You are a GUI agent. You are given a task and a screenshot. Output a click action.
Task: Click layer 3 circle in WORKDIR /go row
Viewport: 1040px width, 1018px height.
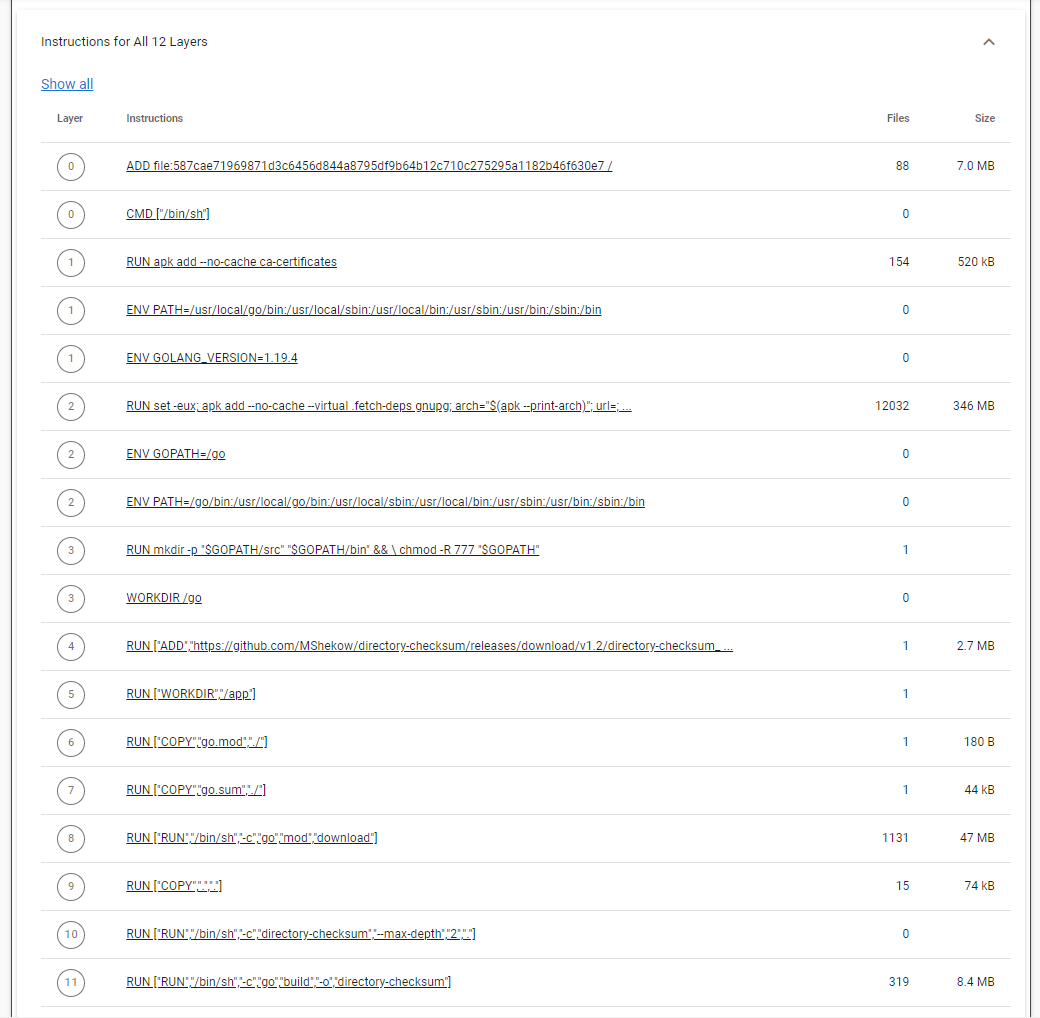click(71, 598)
